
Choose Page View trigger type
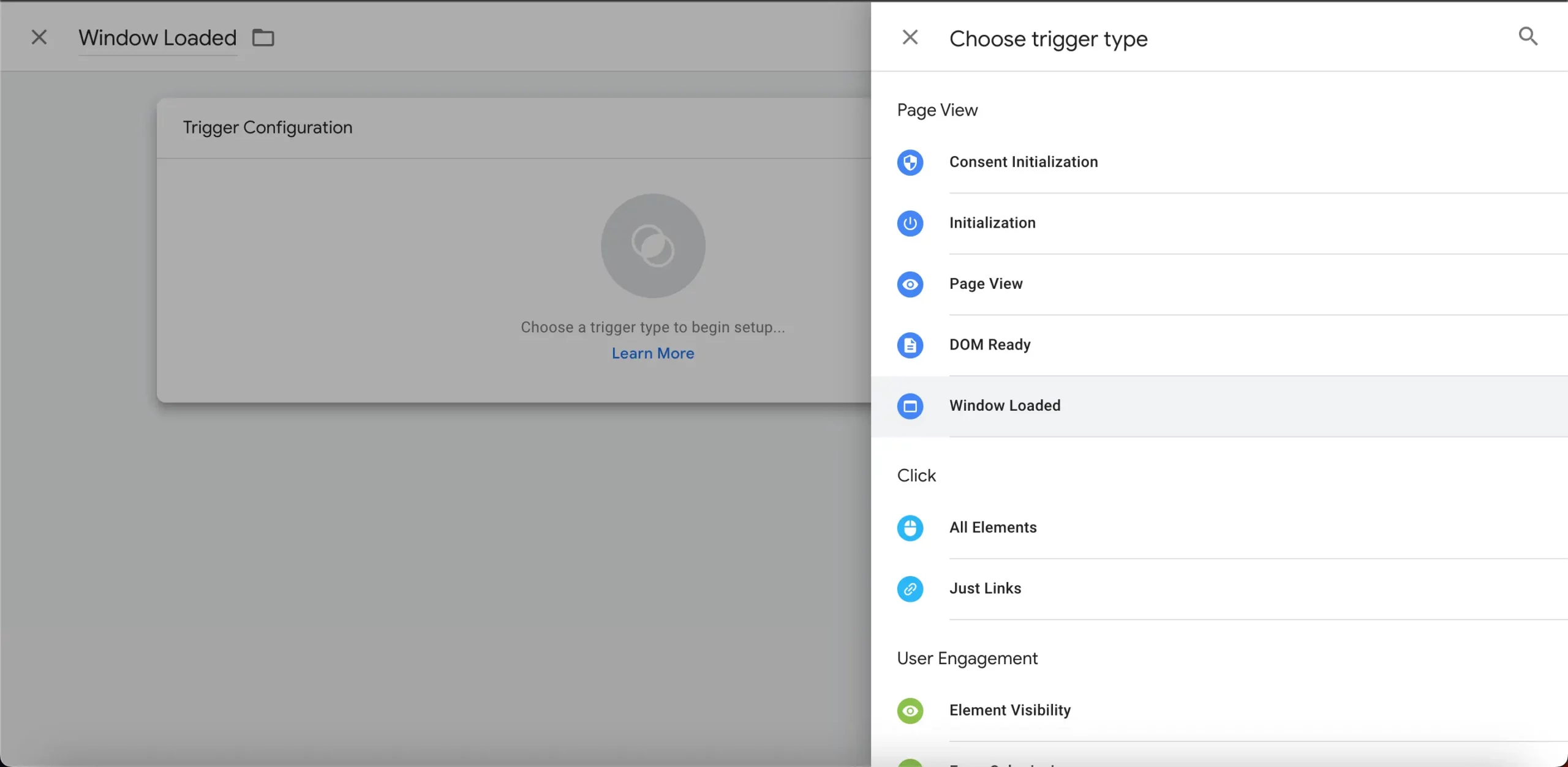pos(1219,284)
